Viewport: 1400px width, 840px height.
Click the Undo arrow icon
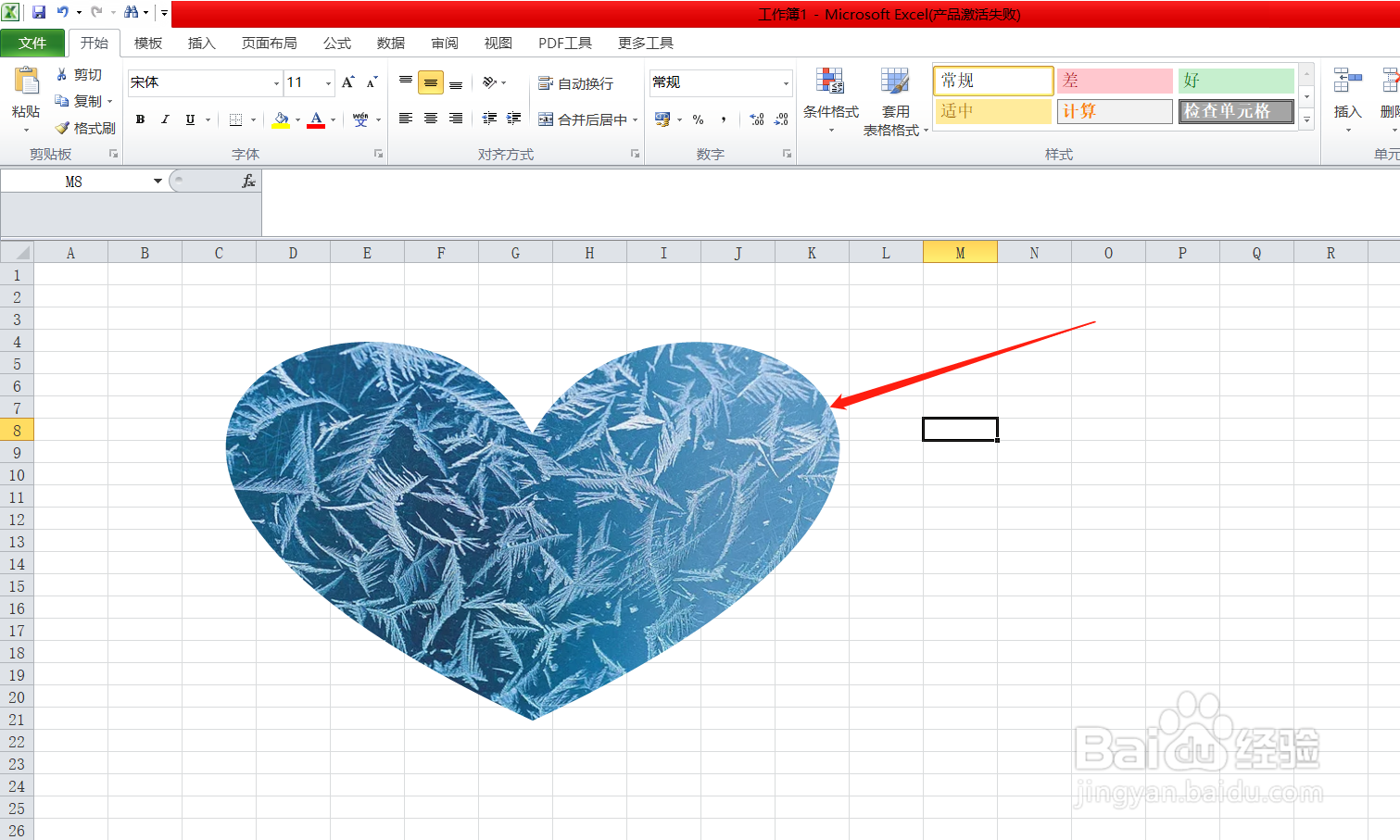point(62,12)
